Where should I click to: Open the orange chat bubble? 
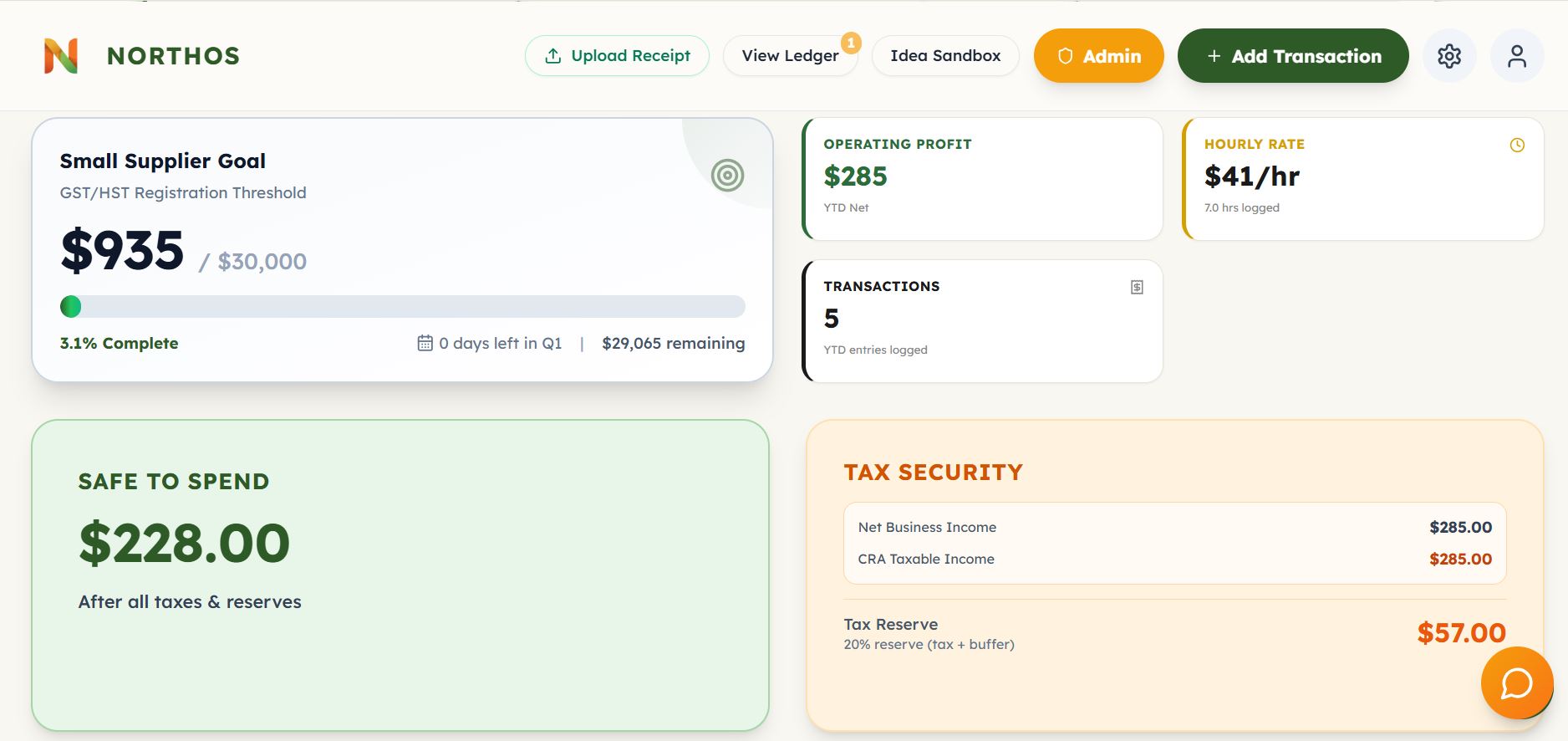(x=1516, y=683)
